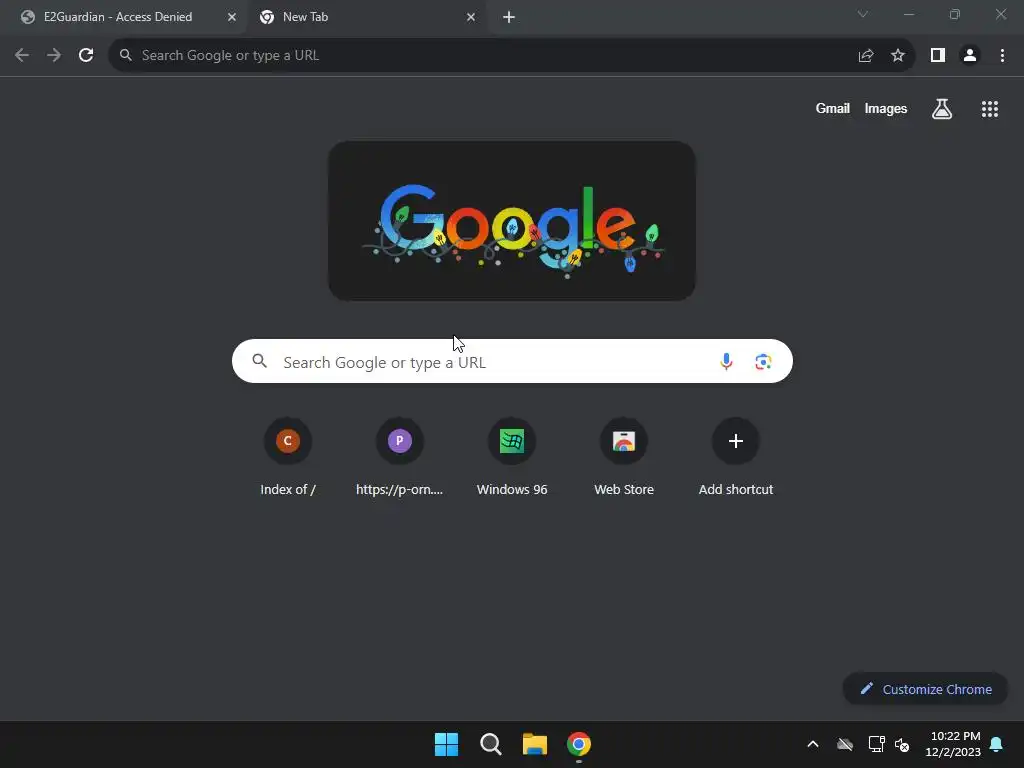
Task: Open the Web Store shortcut
Action: [x=624, y=456]
